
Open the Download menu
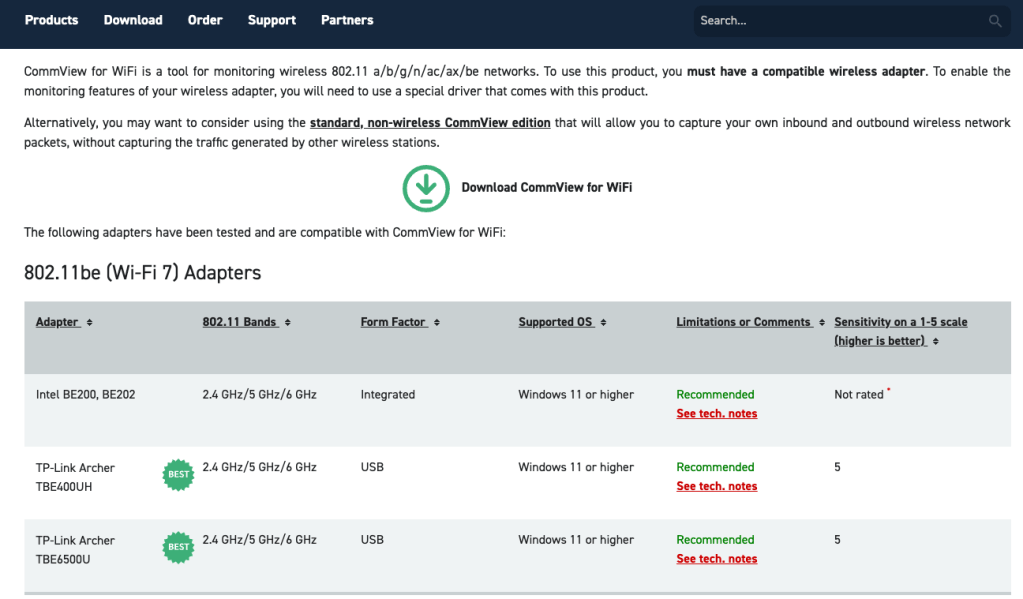pos(133,20)
